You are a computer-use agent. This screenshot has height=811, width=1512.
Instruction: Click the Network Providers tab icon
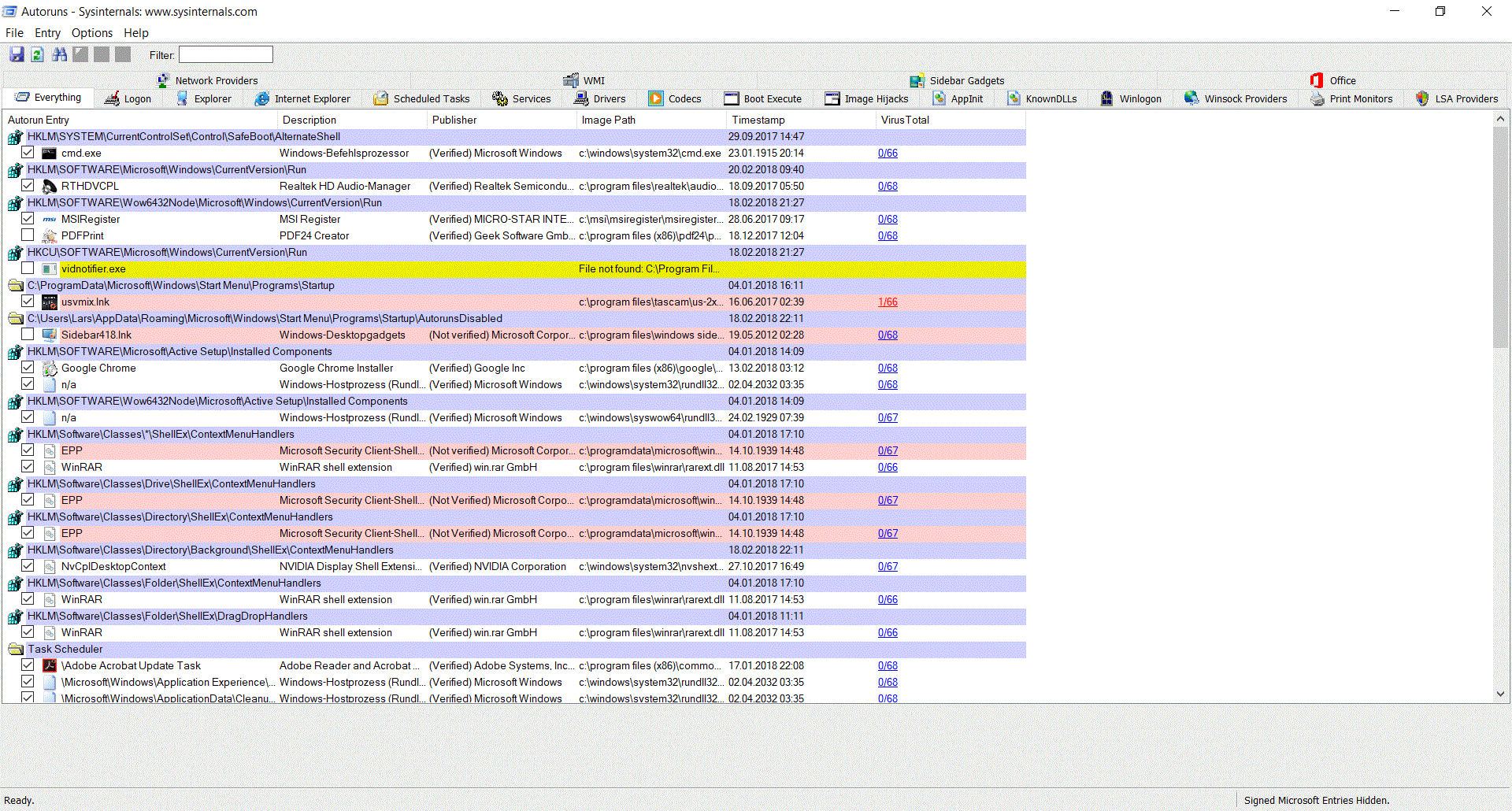(x=162, y=80)
